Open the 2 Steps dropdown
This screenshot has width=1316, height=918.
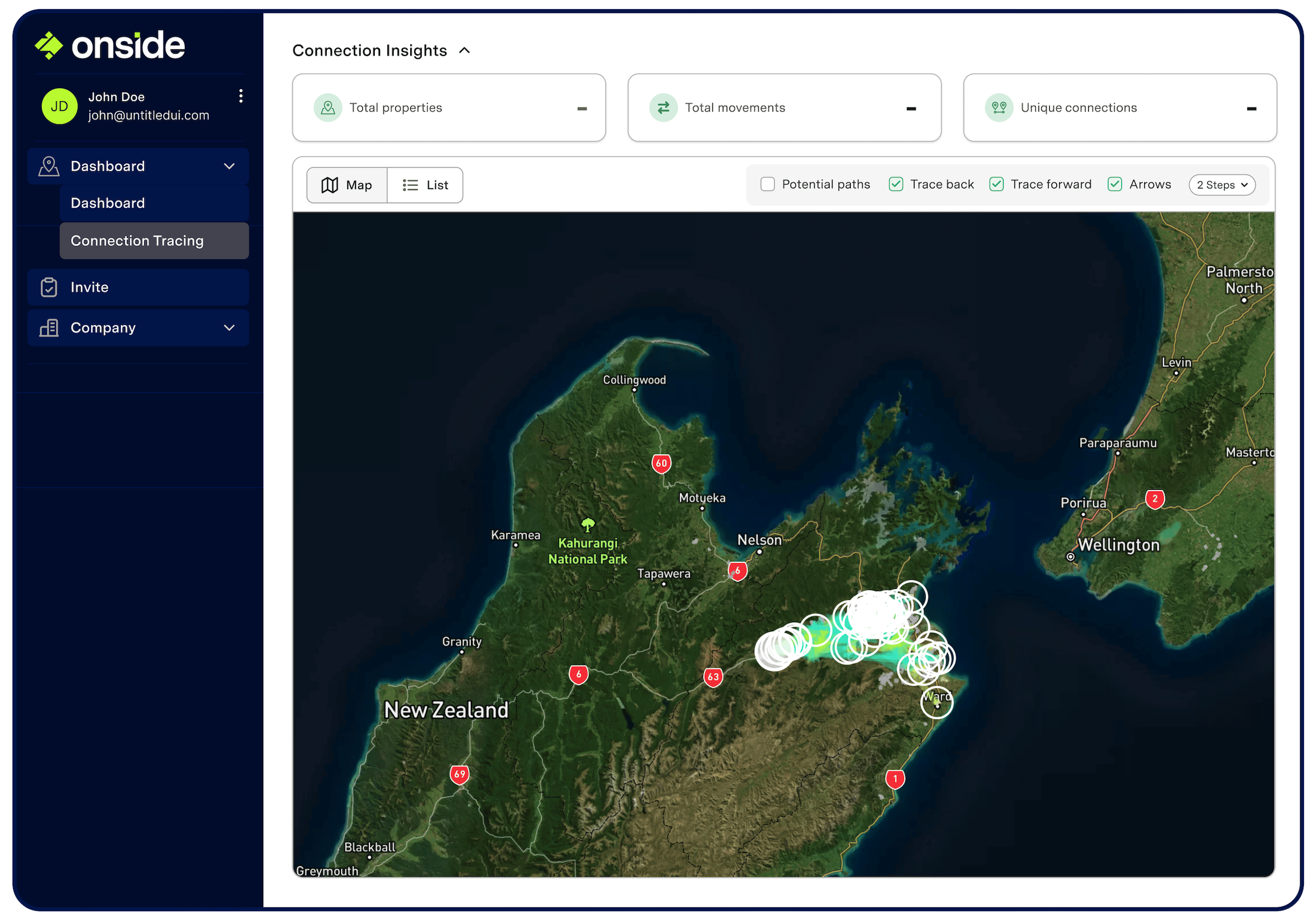(1222, 185)
